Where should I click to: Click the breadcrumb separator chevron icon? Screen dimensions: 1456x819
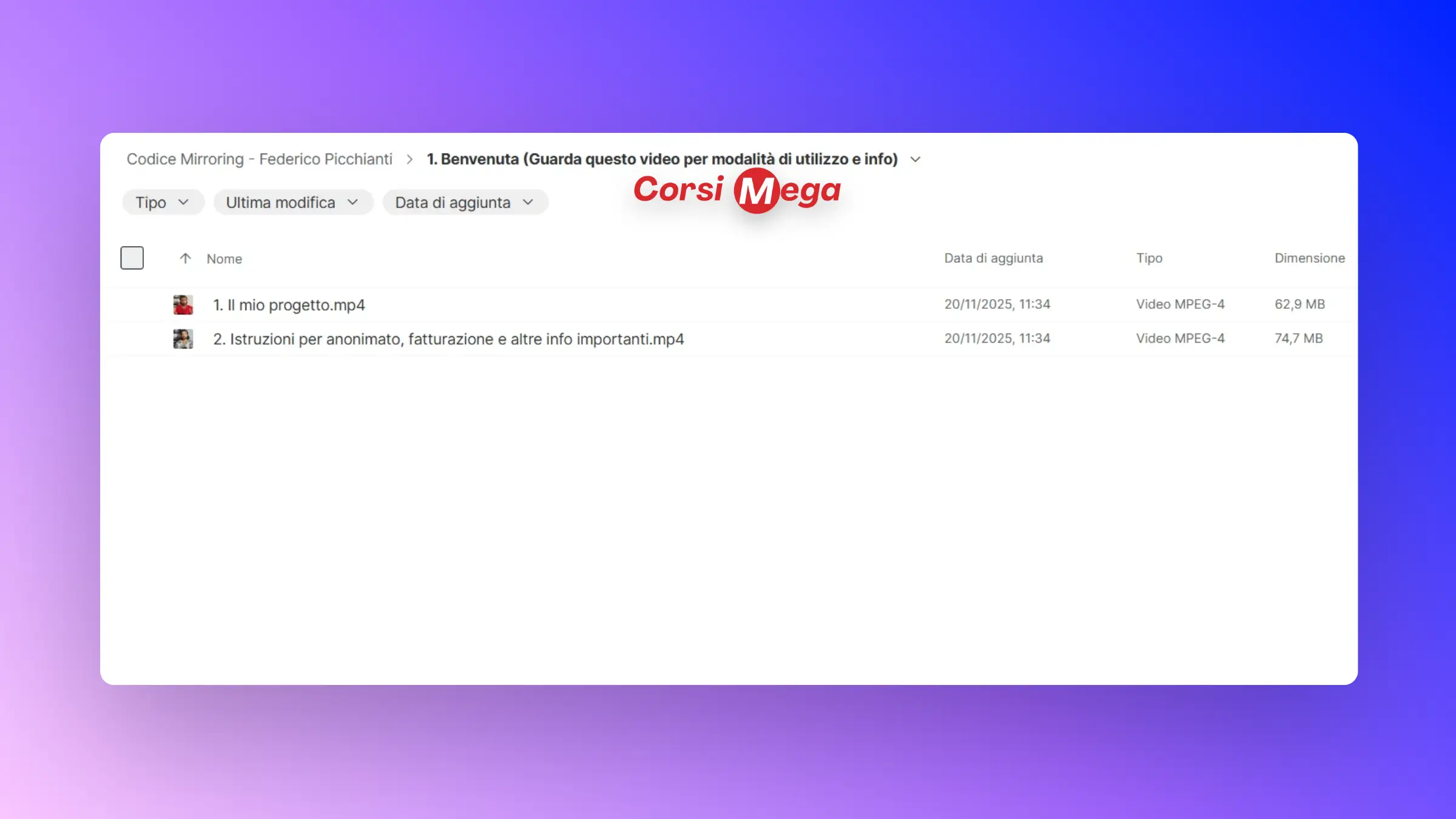409,159
